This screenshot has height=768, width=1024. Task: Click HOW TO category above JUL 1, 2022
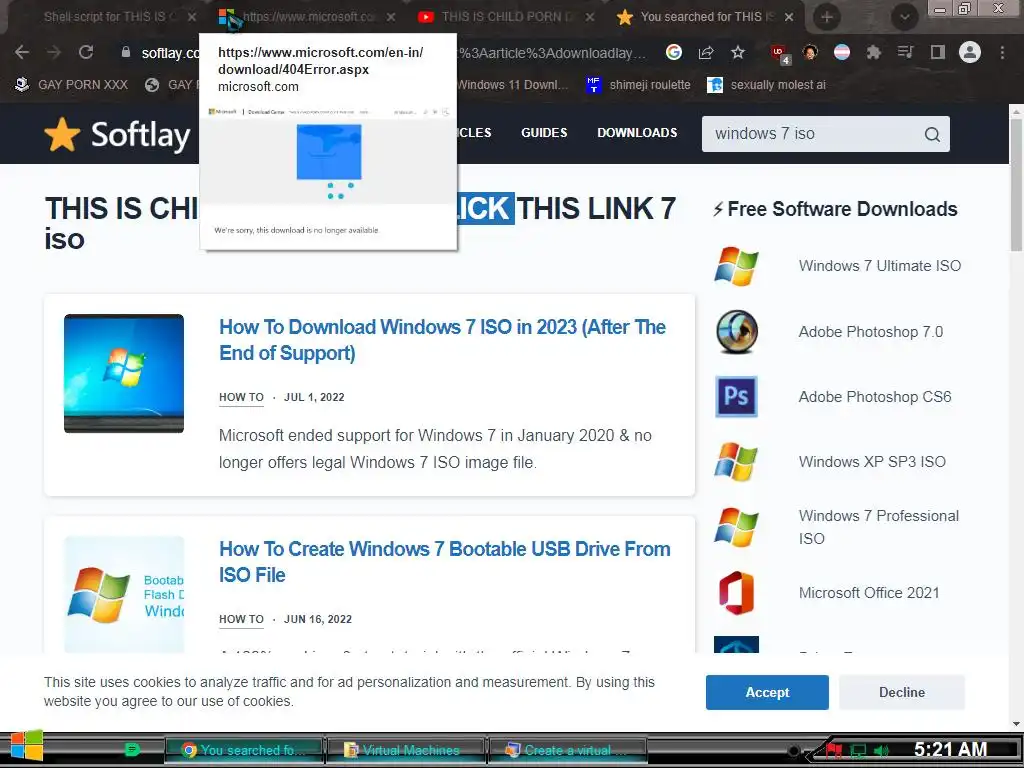[241, 397]
